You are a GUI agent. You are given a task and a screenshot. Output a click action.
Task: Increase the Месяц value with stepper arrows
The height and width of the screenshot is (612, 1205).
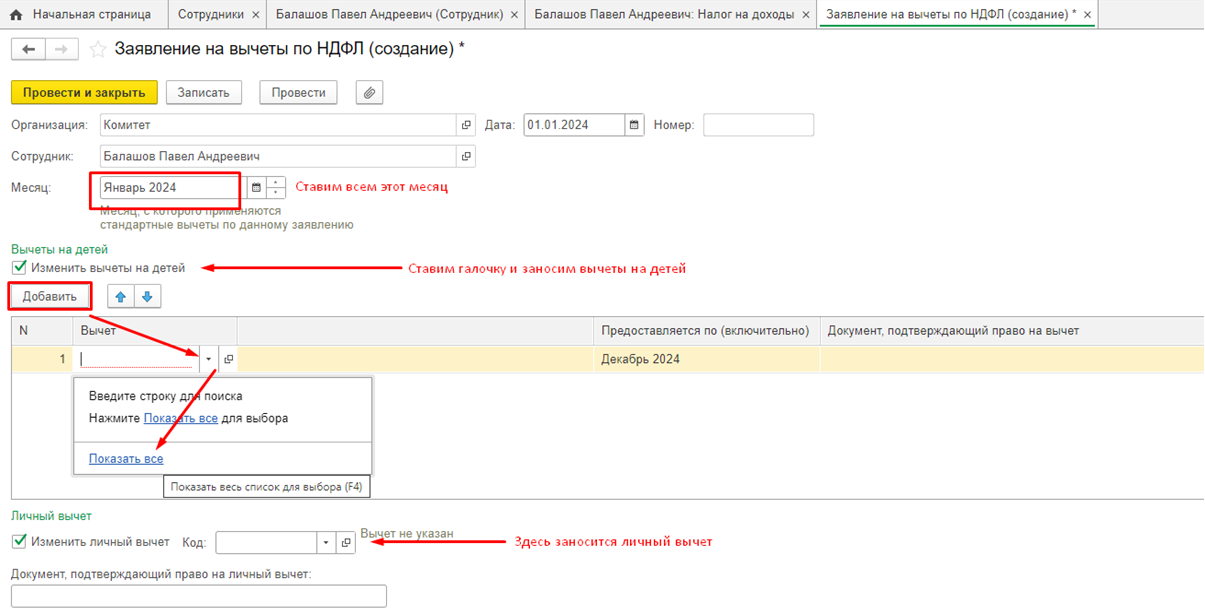[x=276, y=183]
